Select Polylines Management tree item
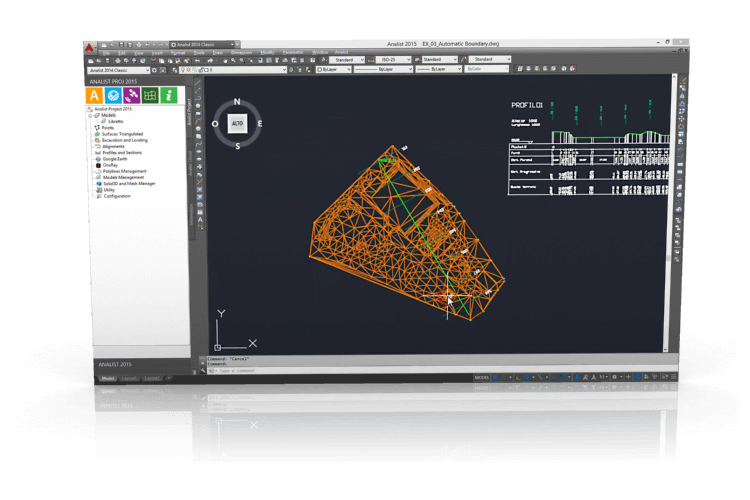Screen dimensions: 750x500 (124, 171)
